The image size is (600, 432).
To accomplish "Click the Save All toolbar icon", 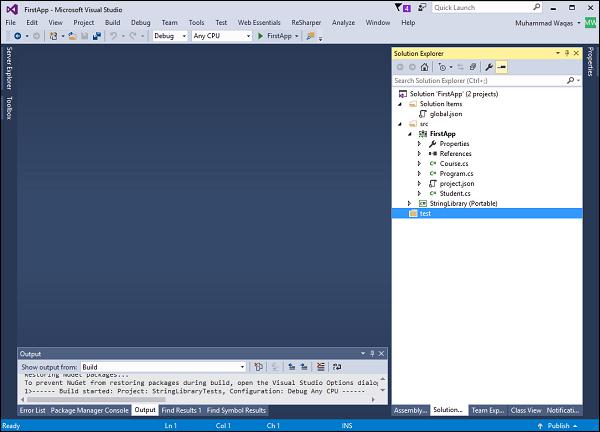I will pyautogui.click(x=97, y=36).
